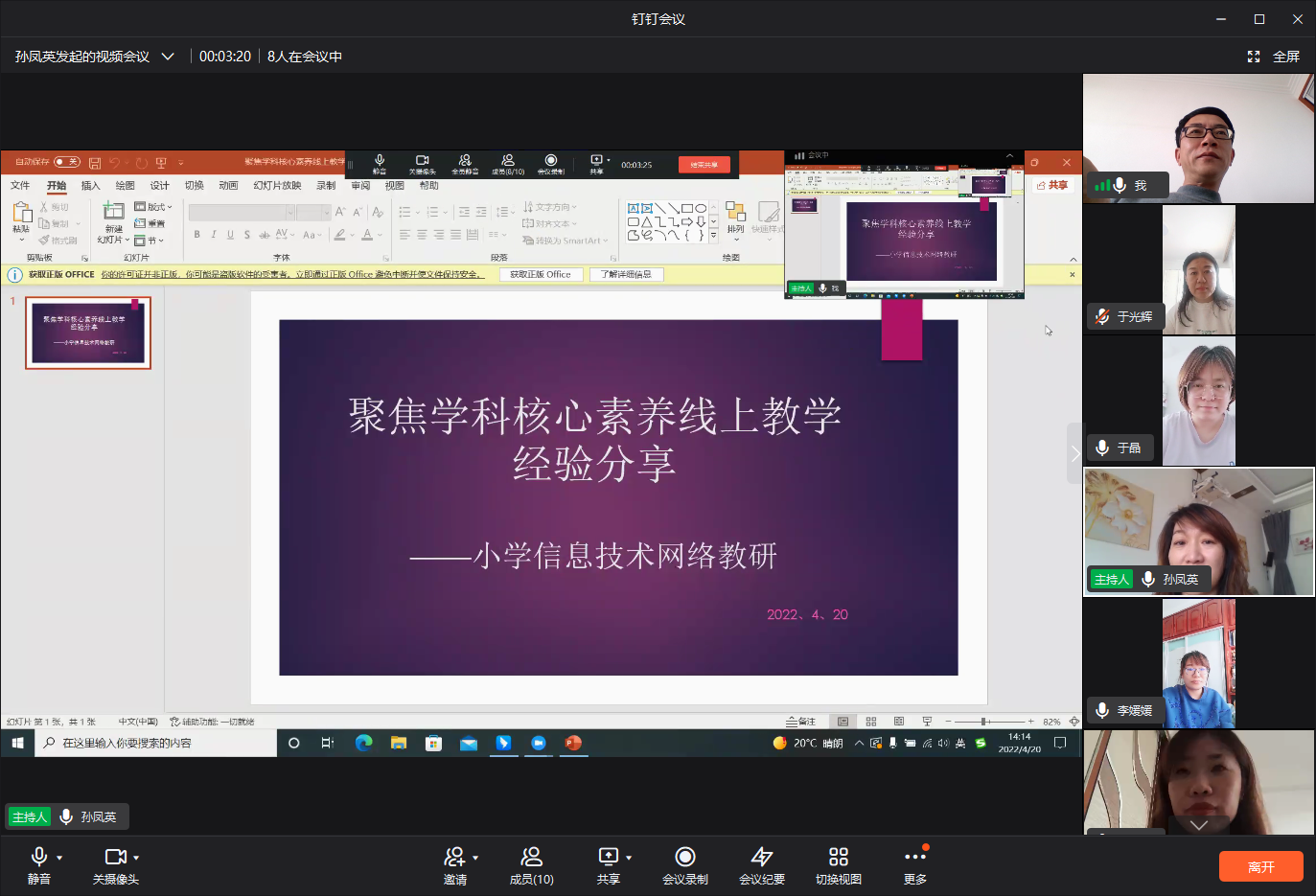This screenshot has width=1316, height=896.
Task: Open dropdown arrow next to 邀请
Action: 475,858
